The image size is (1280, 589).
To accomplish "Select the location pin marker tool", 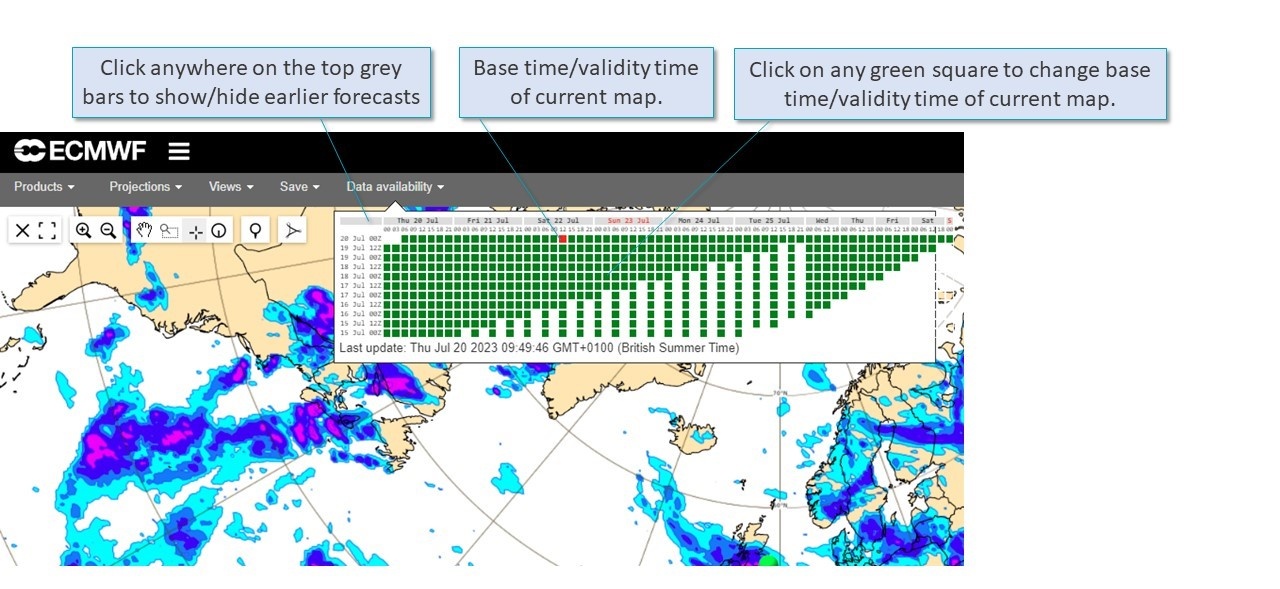I will click(x=256, y=231).
